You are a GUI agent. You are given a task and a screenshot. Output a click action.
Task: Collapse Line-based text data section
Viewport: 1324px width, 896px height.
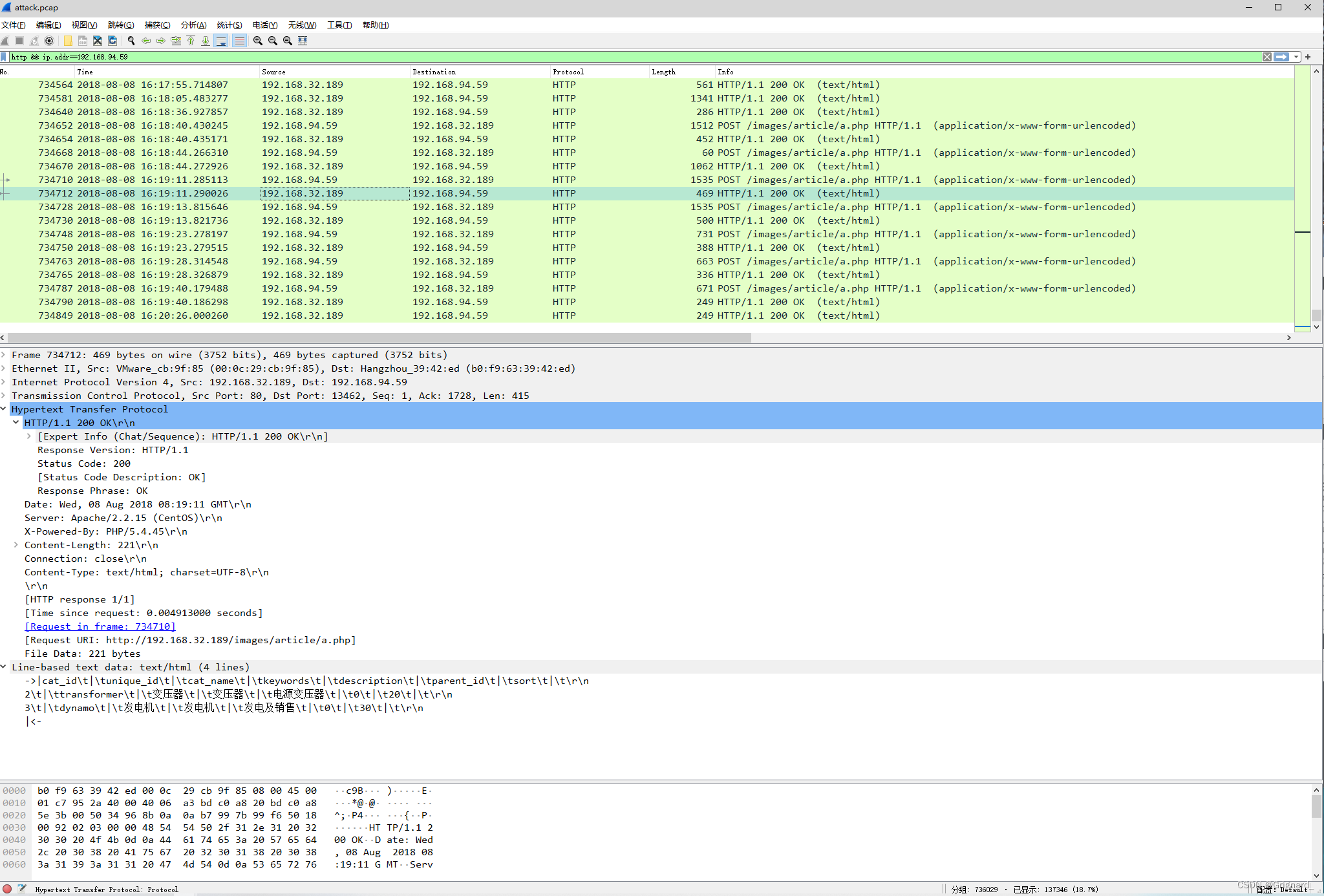(x=4, y=667)
